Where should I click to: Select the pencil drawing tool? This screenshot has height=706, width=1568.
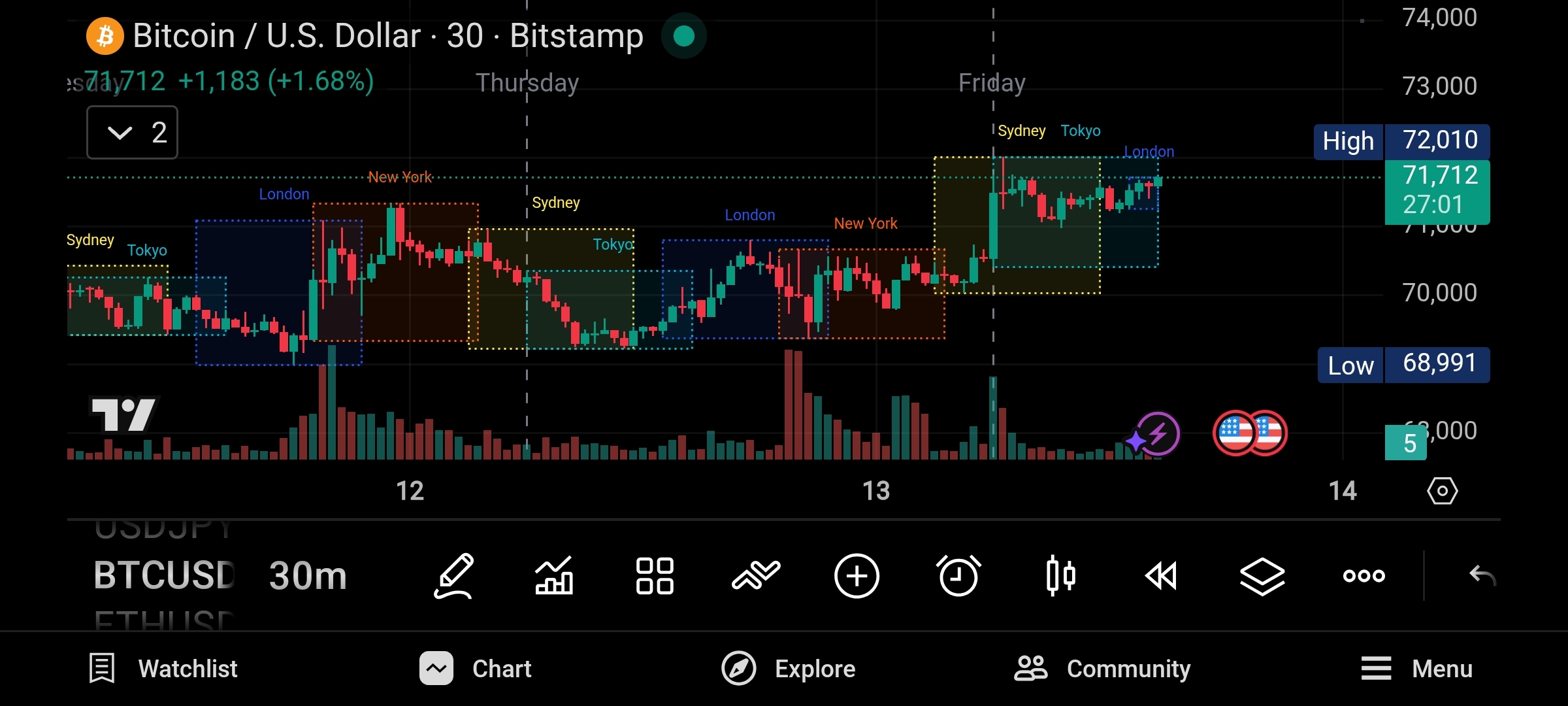[x=454, y=576]
